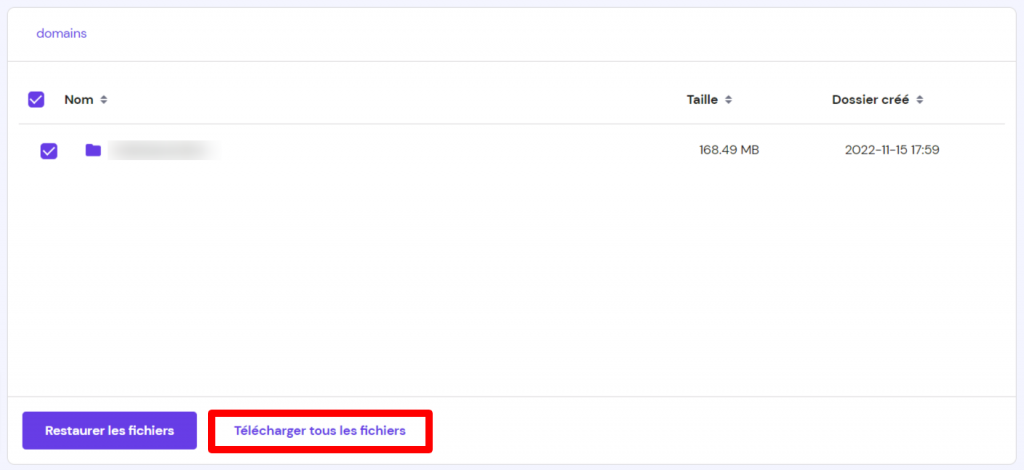Click the Dossier créé sort icon
The height and width of the screenshot is (470, 1024).
[919, 99]
